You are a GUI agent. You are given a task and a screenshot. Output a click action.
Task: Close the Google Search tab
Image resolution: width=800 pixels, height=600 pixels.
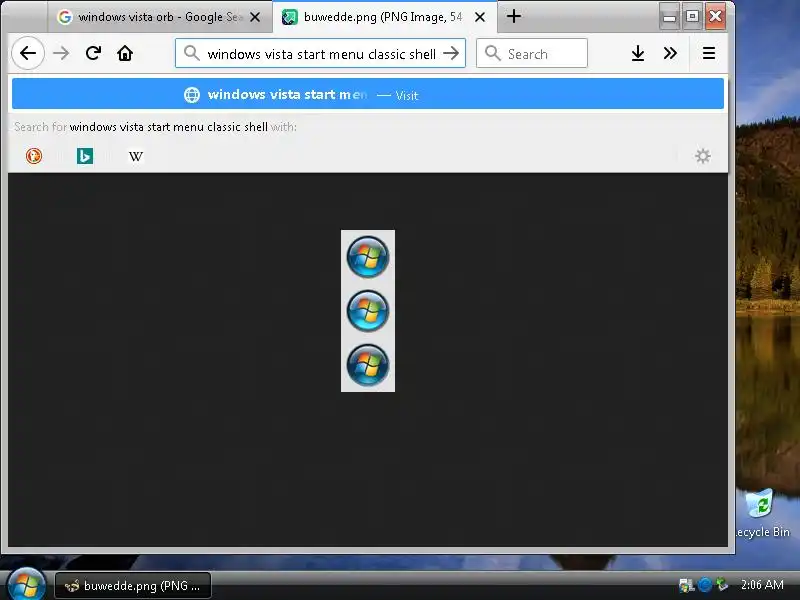coord(255,17)
